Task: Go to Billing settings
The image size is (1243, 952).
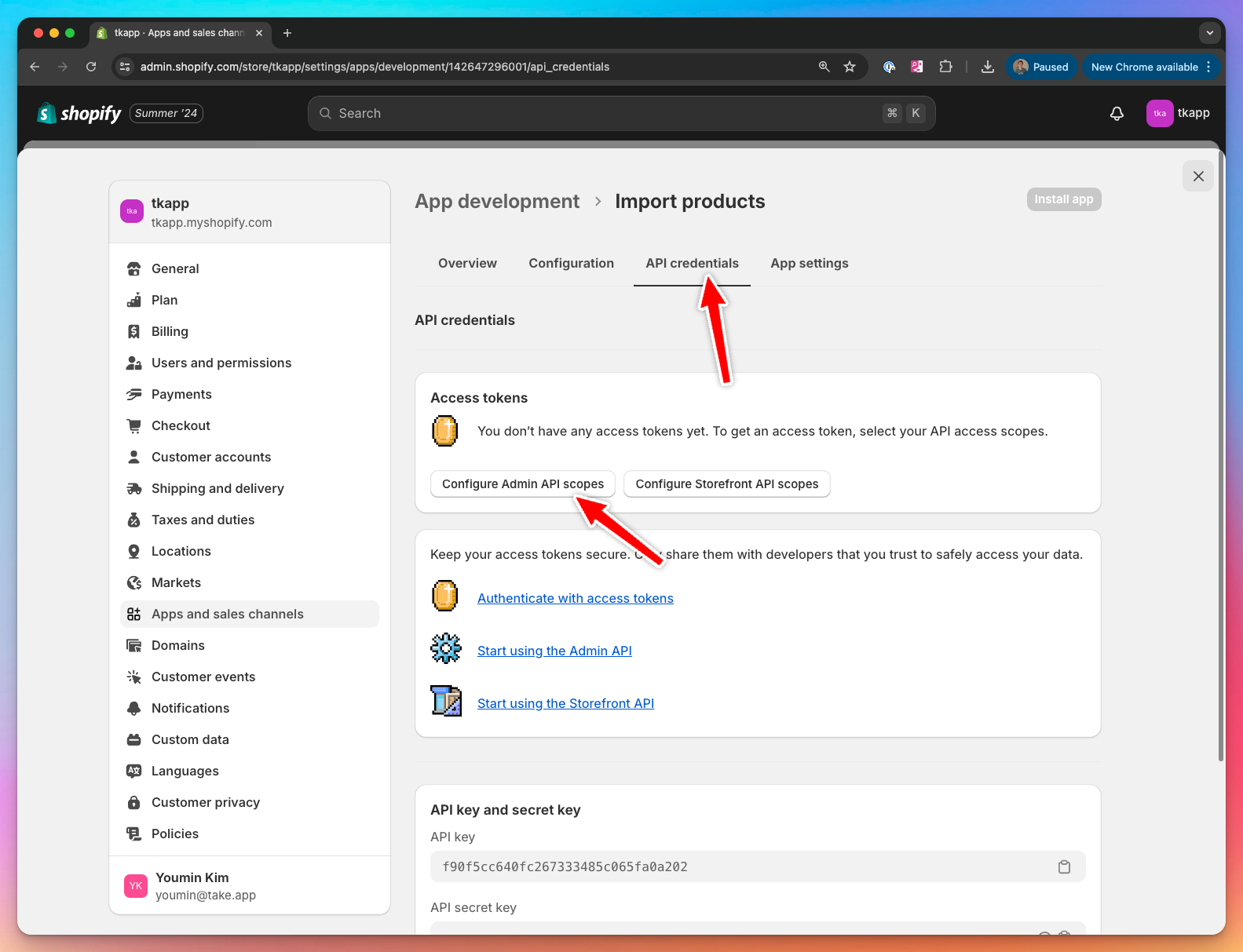Action: (x=250, y=331)
